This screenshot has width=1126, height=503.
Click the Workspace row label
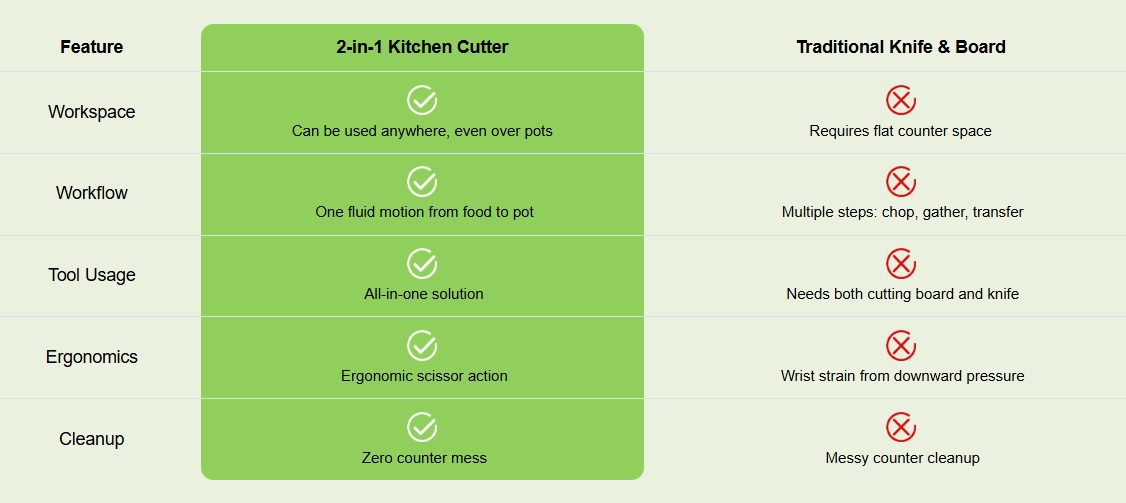click(92, 112)
